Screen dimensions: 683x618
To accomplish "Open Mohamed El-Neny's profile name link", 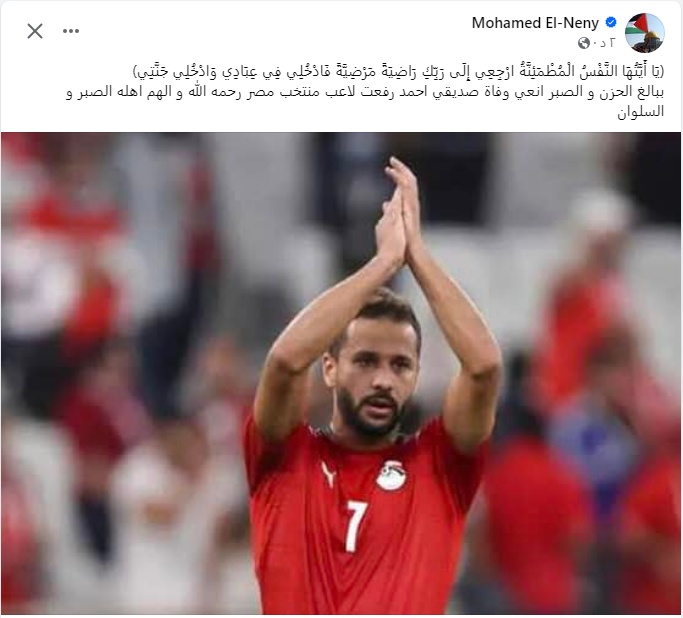I will point(535,23).
